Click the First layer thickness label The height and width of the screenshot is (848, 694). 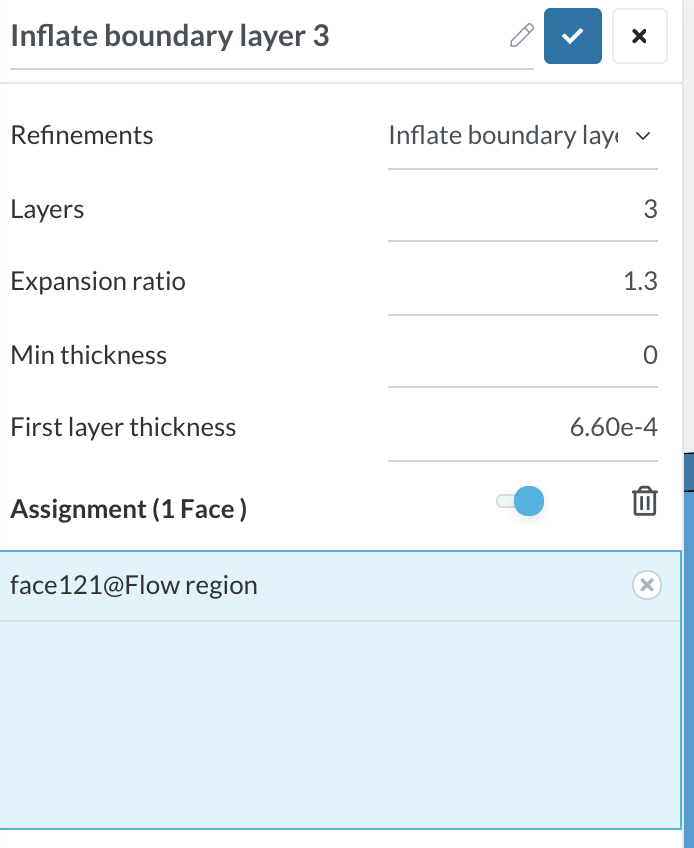point(123,428)
